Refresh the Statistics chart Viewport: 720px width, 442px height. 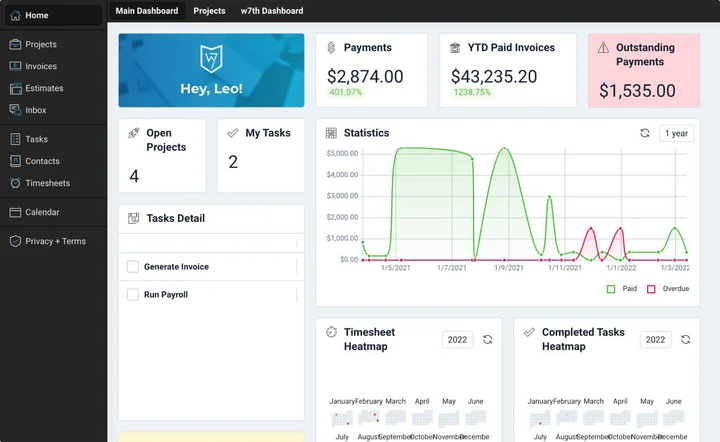[x=645, y=133]
